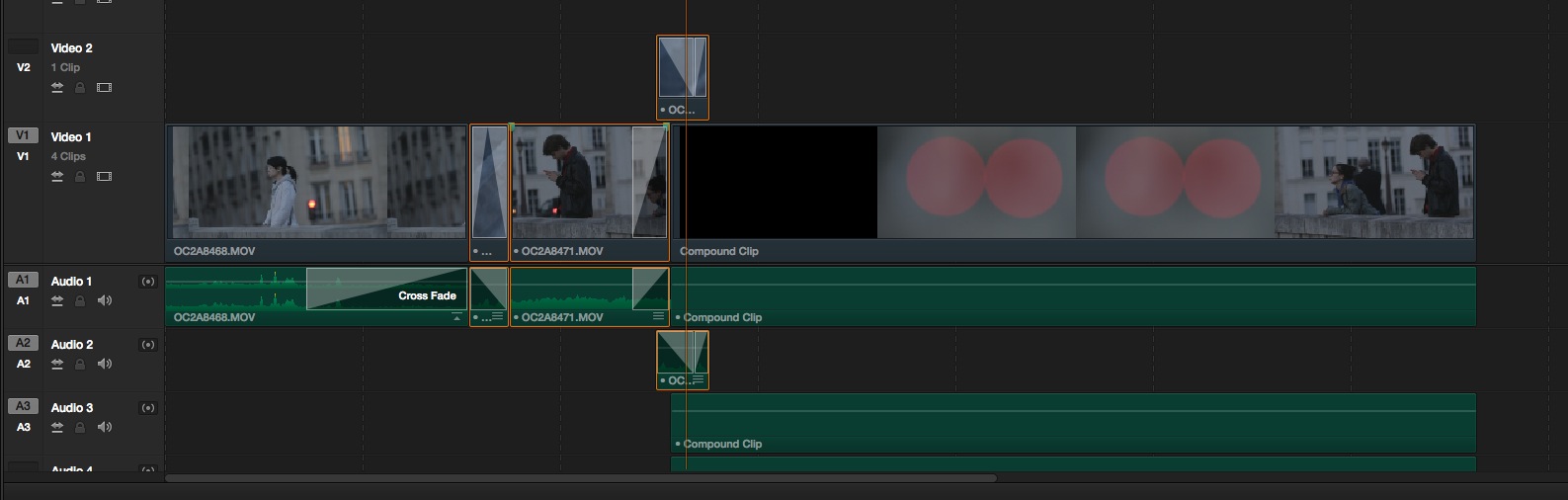Lock the Video 2 track
Viewport: 1568px width, 500px height.
tap(80, 87)
